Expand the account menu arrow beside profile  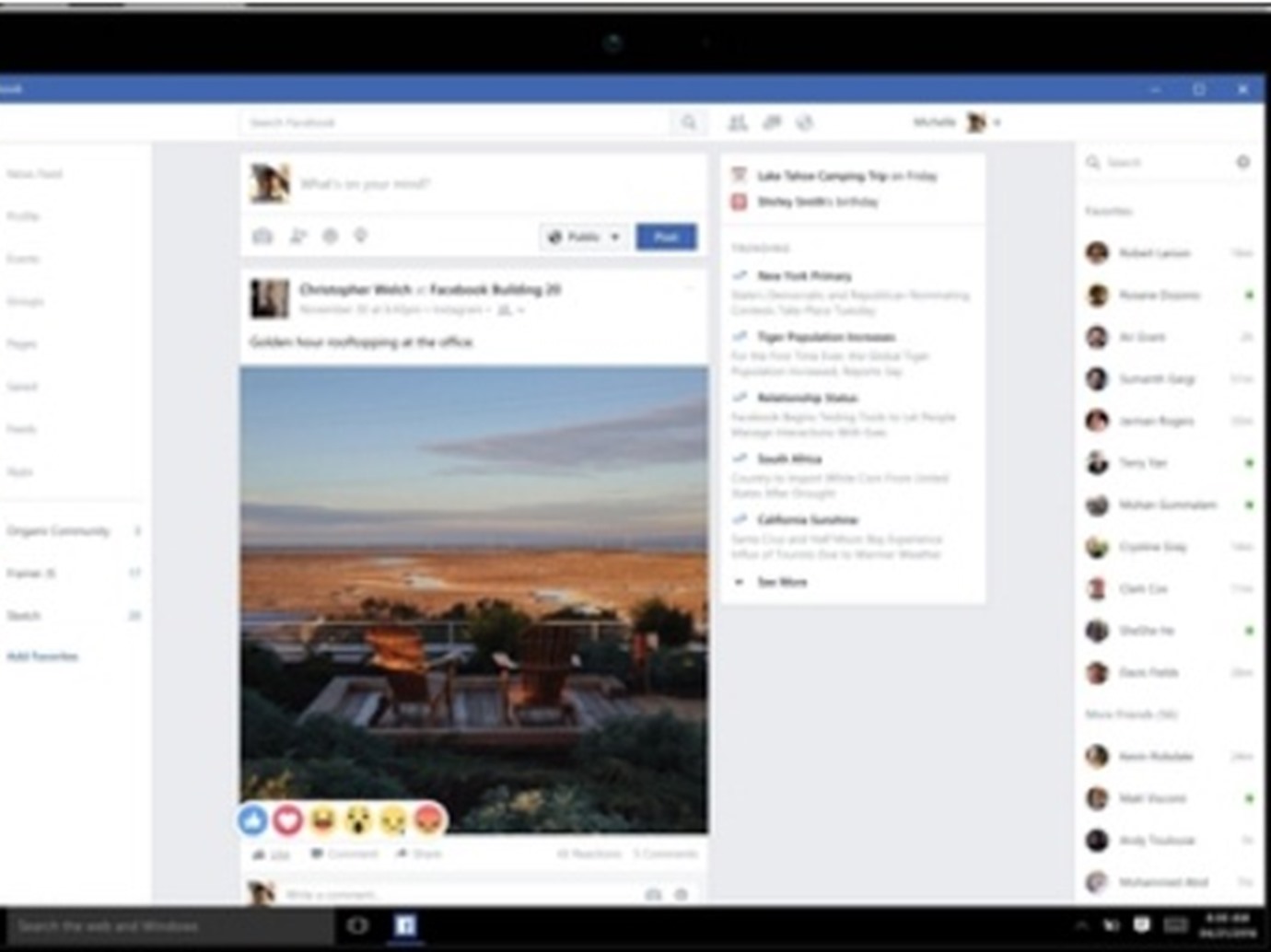(x=997, y=122)
